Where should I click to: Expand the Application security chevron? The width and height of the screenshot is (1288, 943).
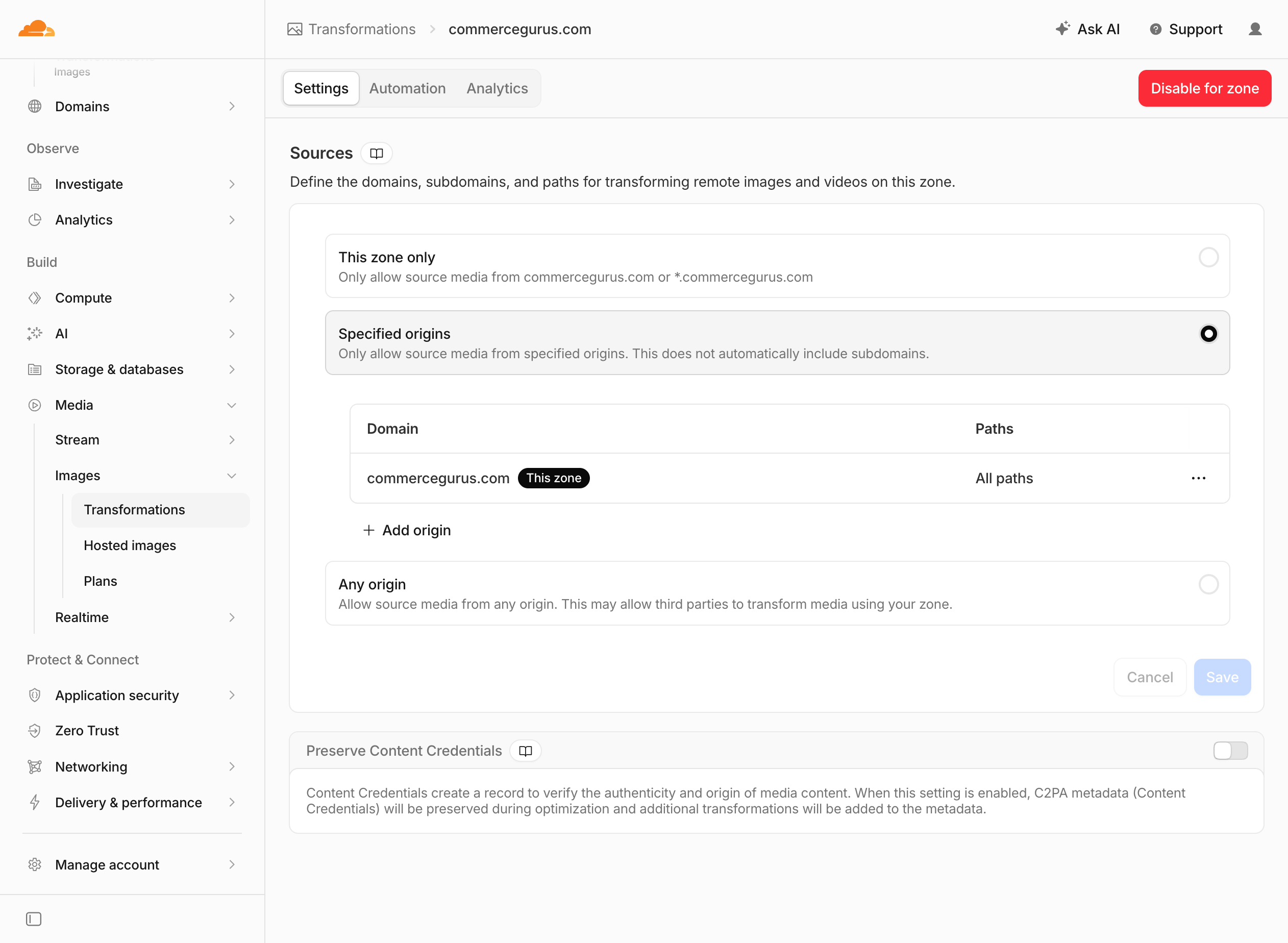[x=232, y=694]
